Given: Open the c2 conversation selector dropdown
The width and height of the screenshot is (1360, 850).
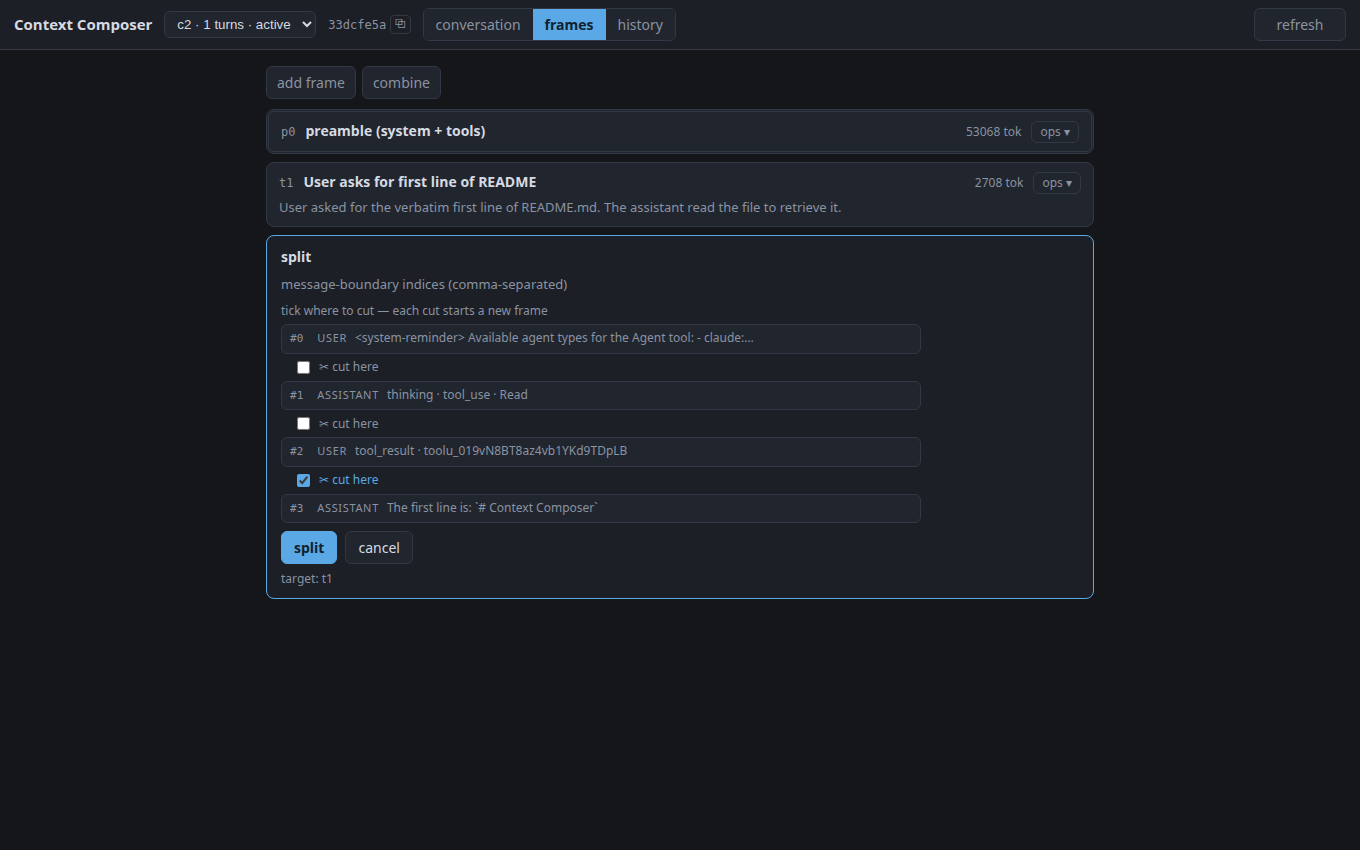Looking at the screenshot, I should click(x=240, y=25).
